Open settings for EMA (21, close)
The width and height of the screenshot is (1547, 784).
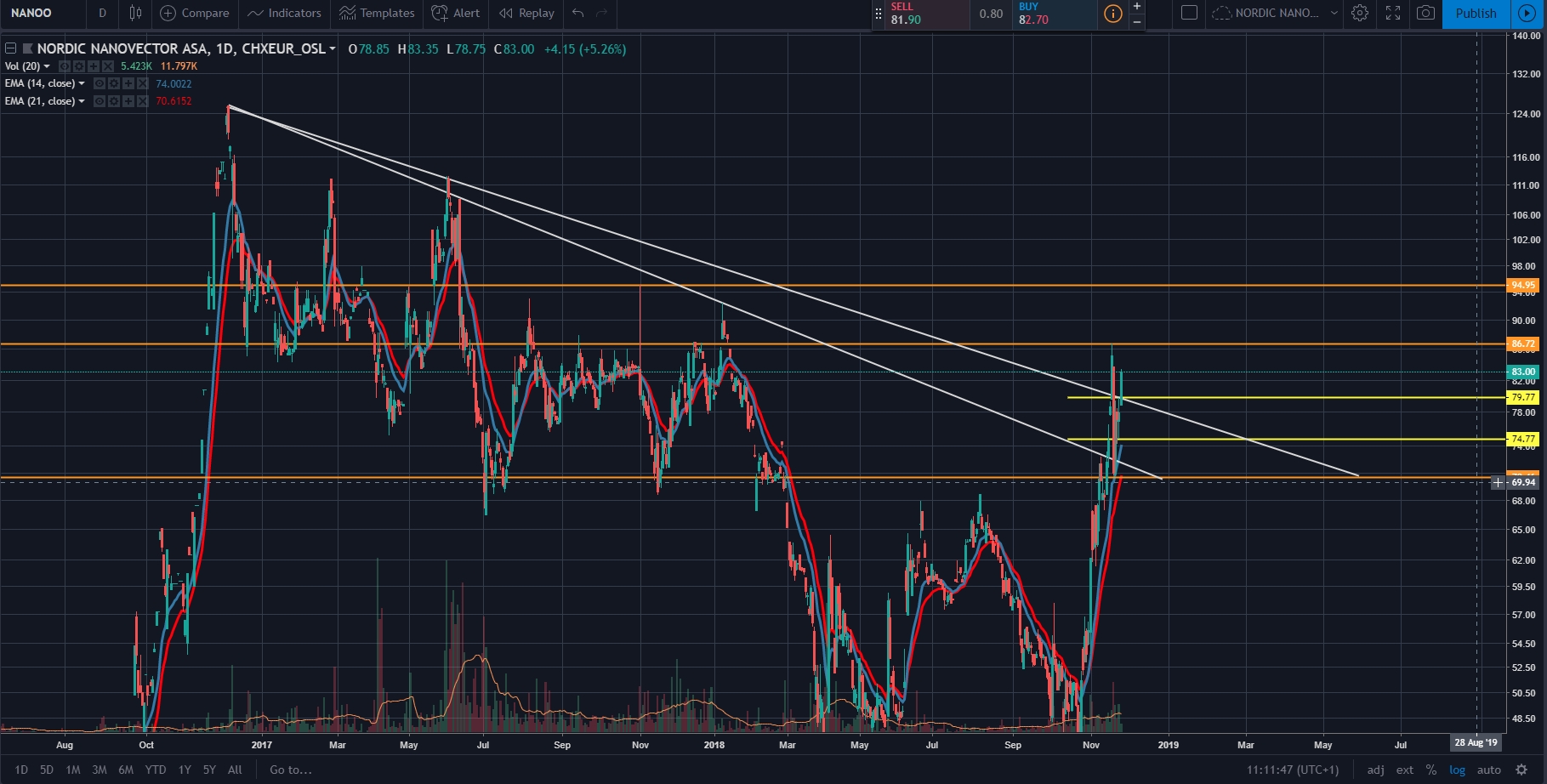pos(113,101)
